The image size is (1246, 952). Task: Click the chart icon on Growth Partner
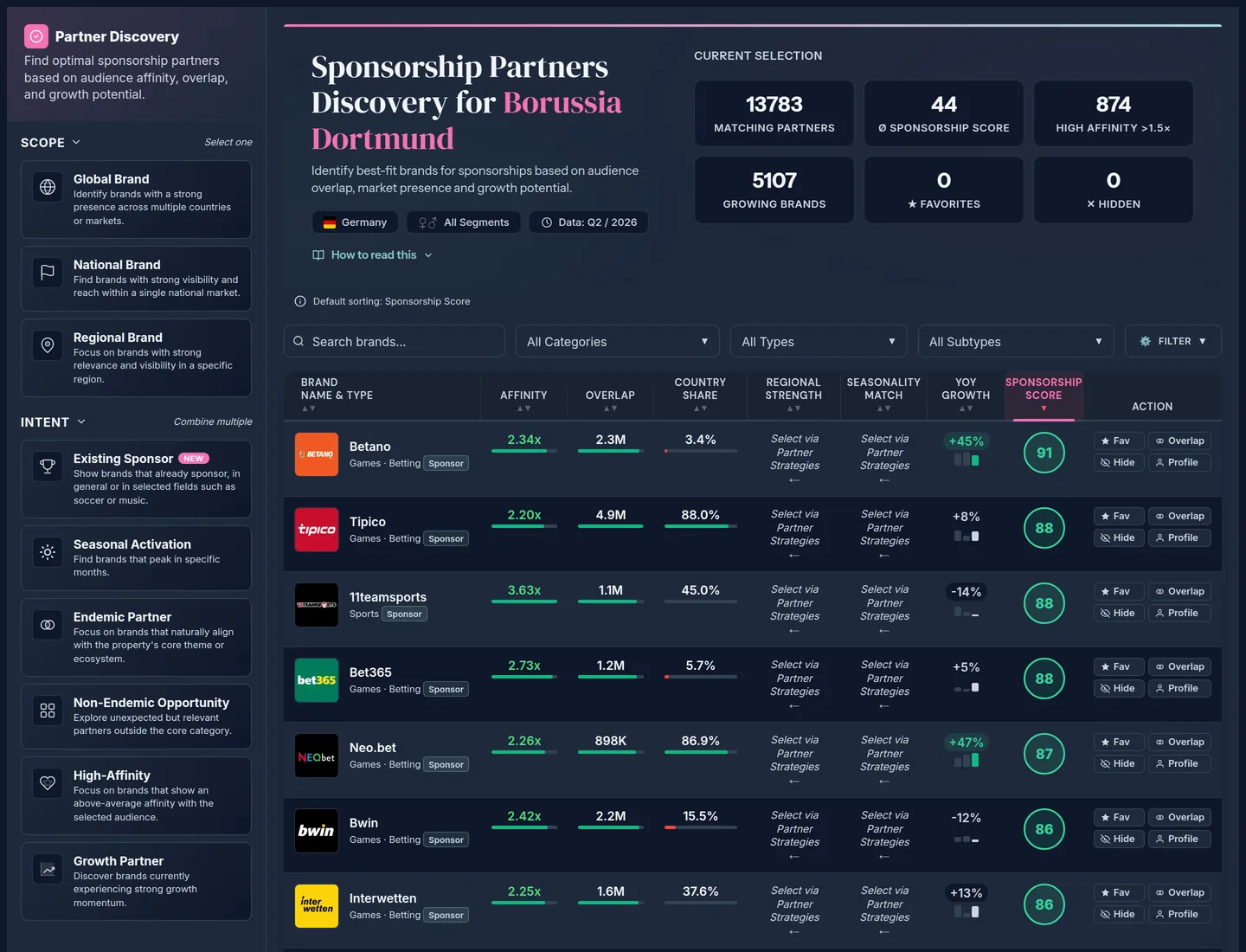48,868
